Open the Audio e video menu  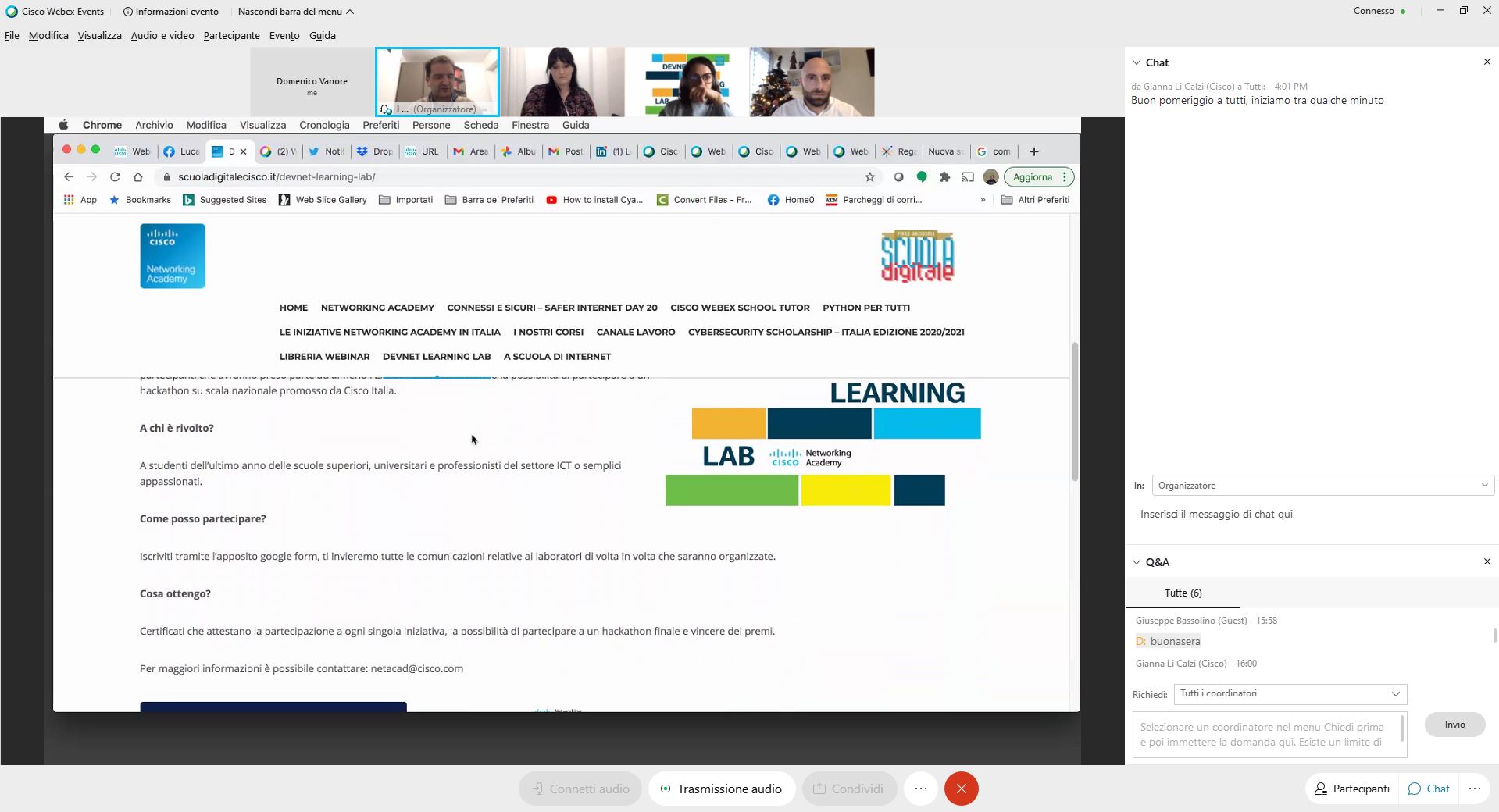(162, 35)
